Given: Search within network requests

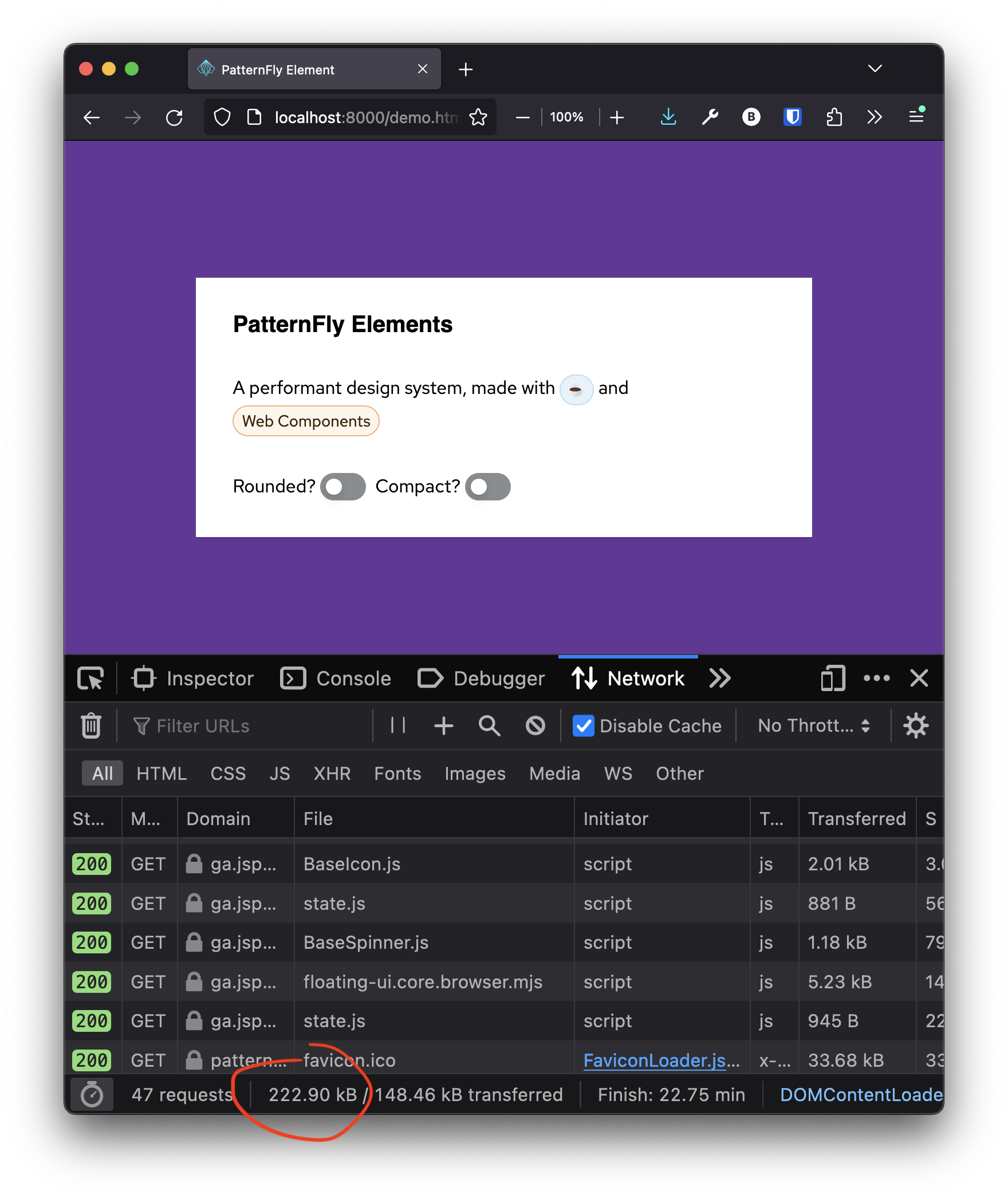Looking at the screenshot, I should [x=489, y=725].
